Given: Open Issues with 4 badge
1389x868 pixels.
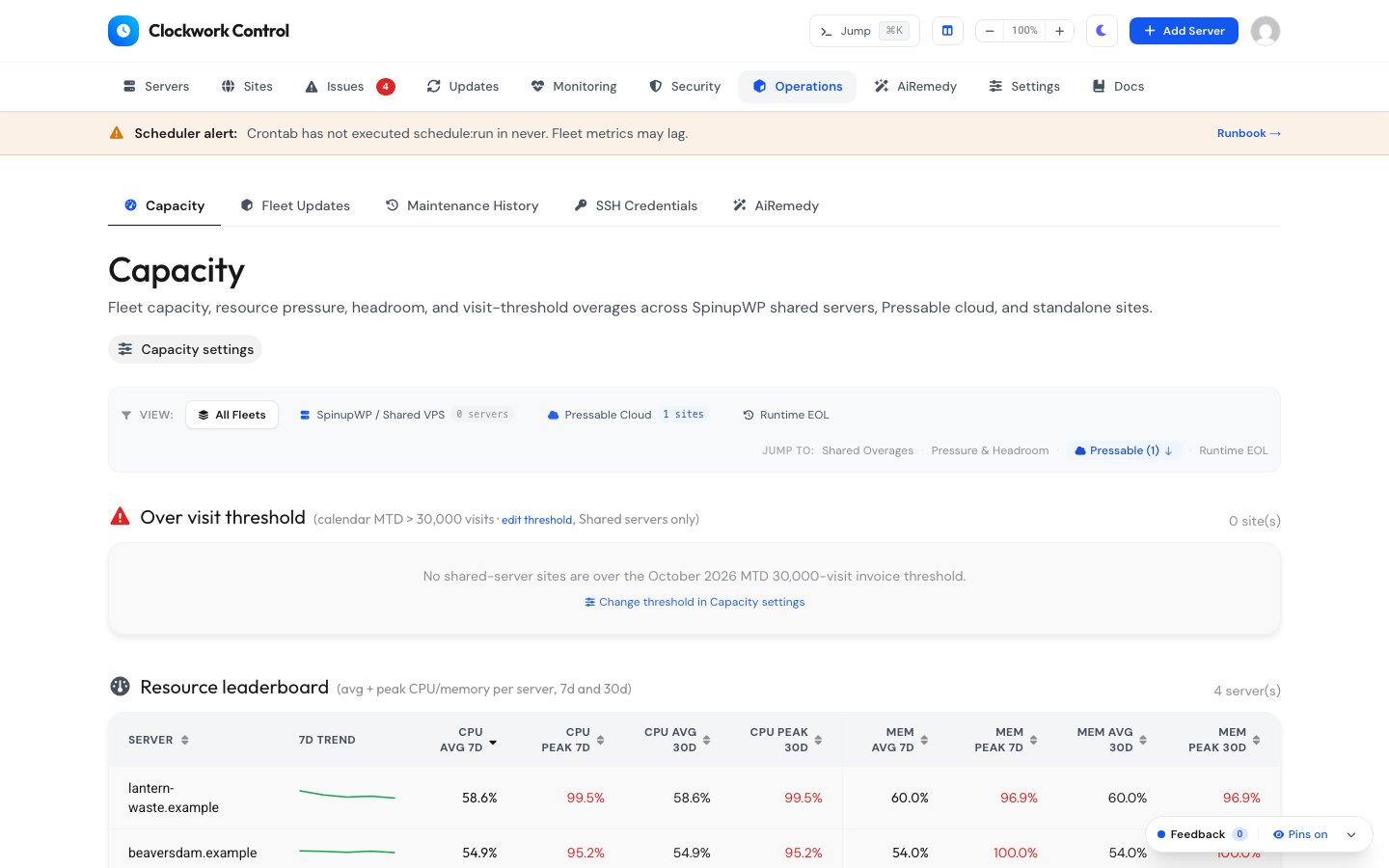Looking at the screenshot, I should pos(349,87).
